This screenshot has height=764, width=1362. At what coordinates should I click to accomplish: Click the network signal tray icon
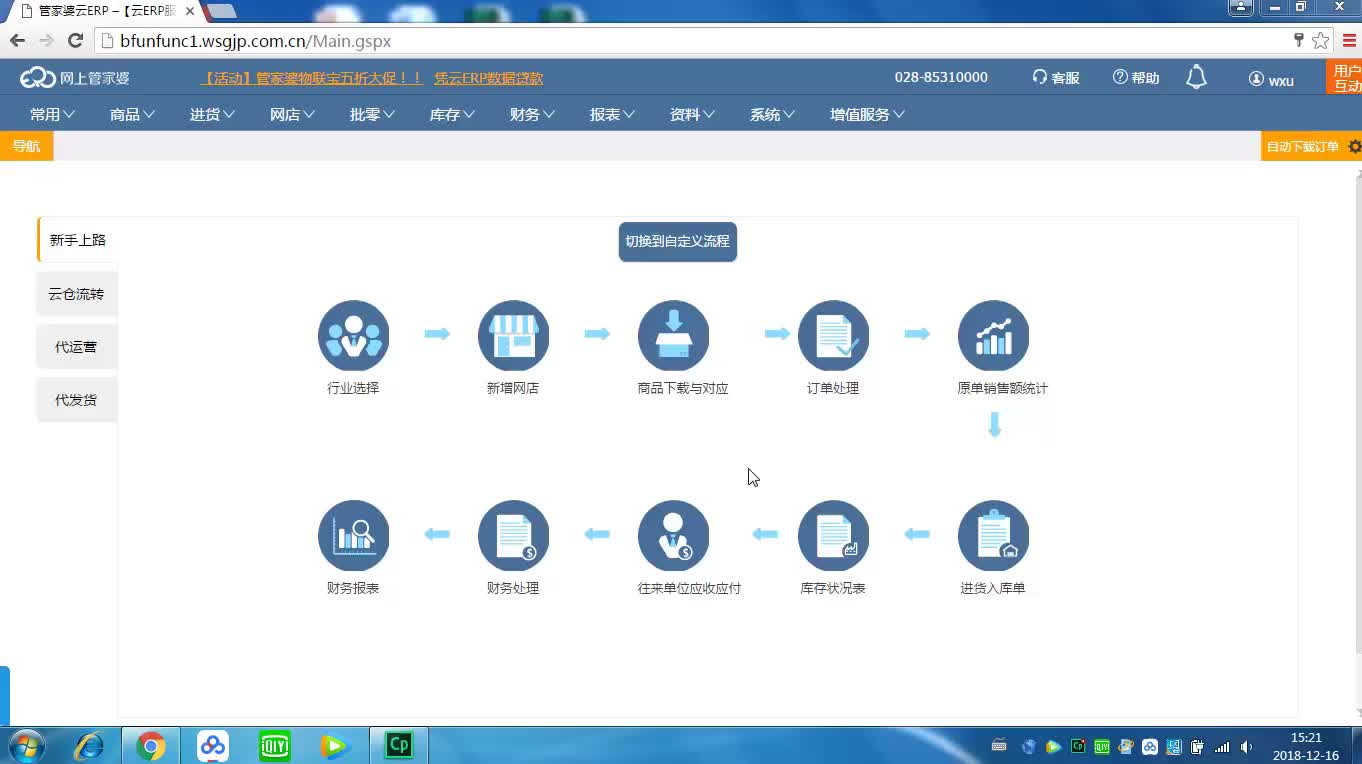pos(1222,746)
